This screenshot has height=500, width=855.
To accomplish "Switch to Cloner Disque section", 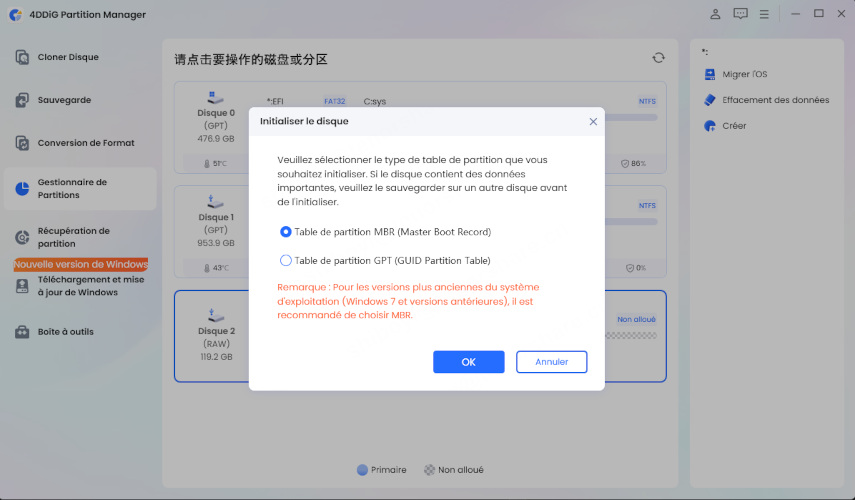I will click(x=68, y=57).
